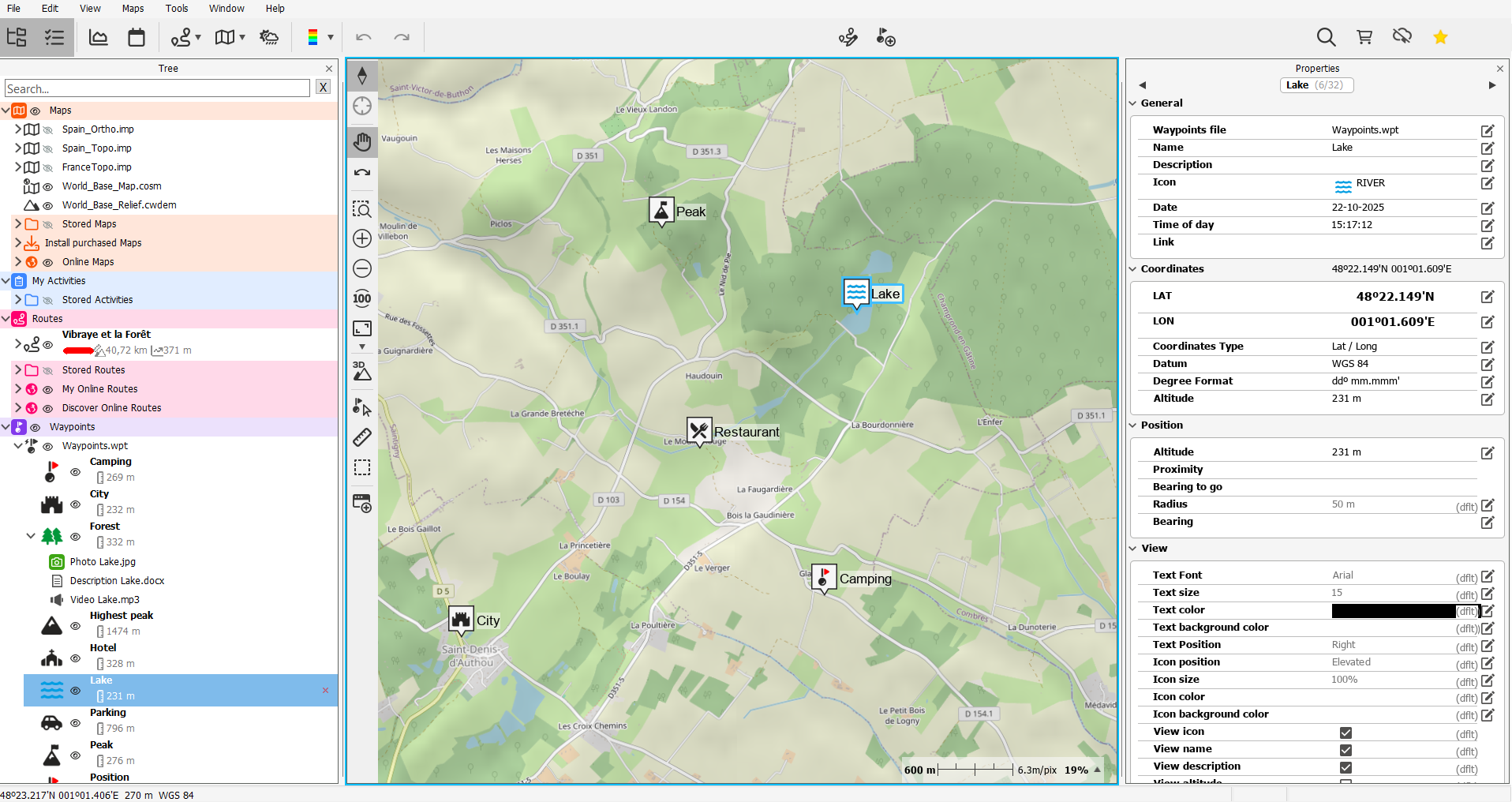Select the zoom area magnifier tool
This screenshot has height=802, width=1512.
(362, 208)
